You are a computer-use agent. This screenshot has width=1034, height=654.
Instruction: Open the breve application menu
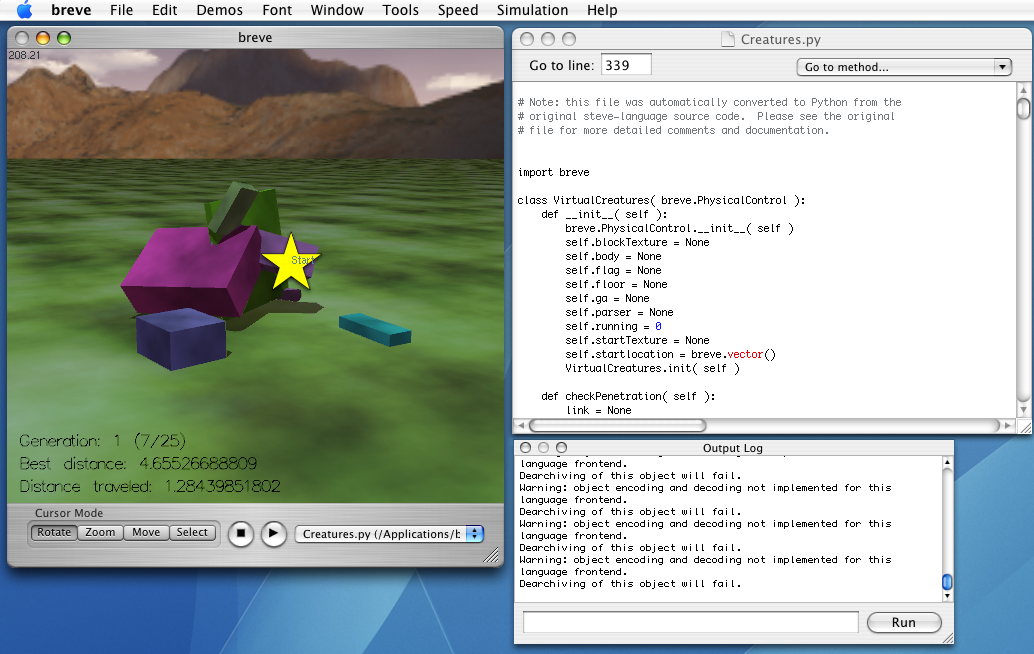click(x=71, y=10)
